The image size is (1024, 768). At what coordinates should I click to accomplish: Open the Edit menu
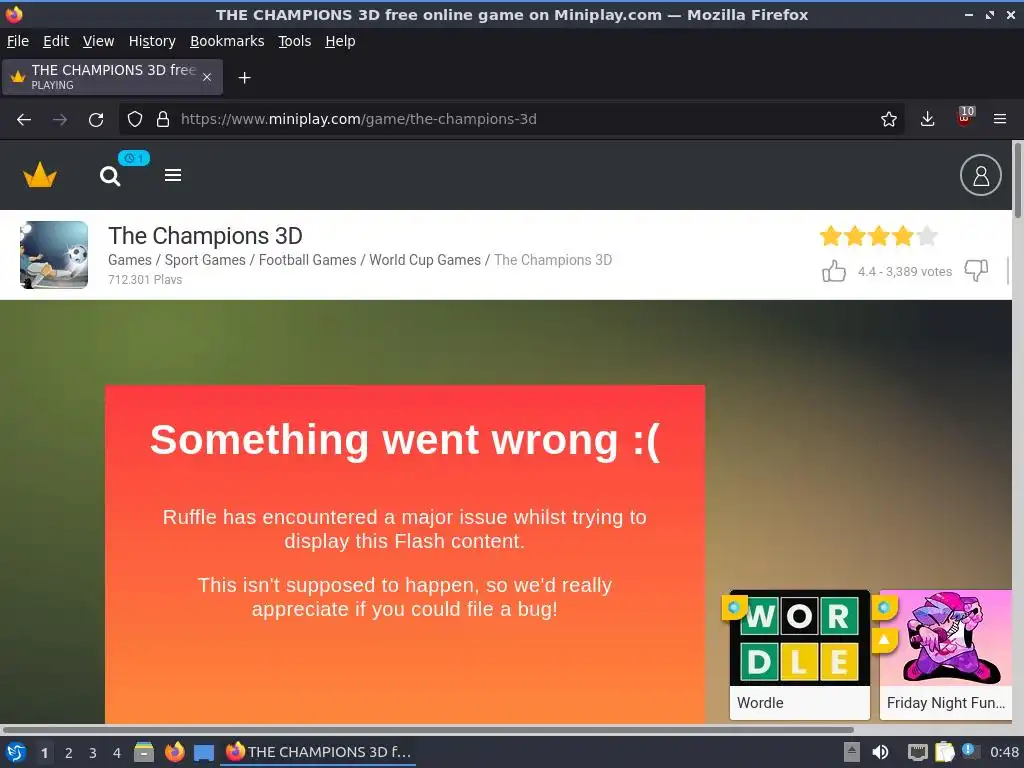click(x=56, y=41)
